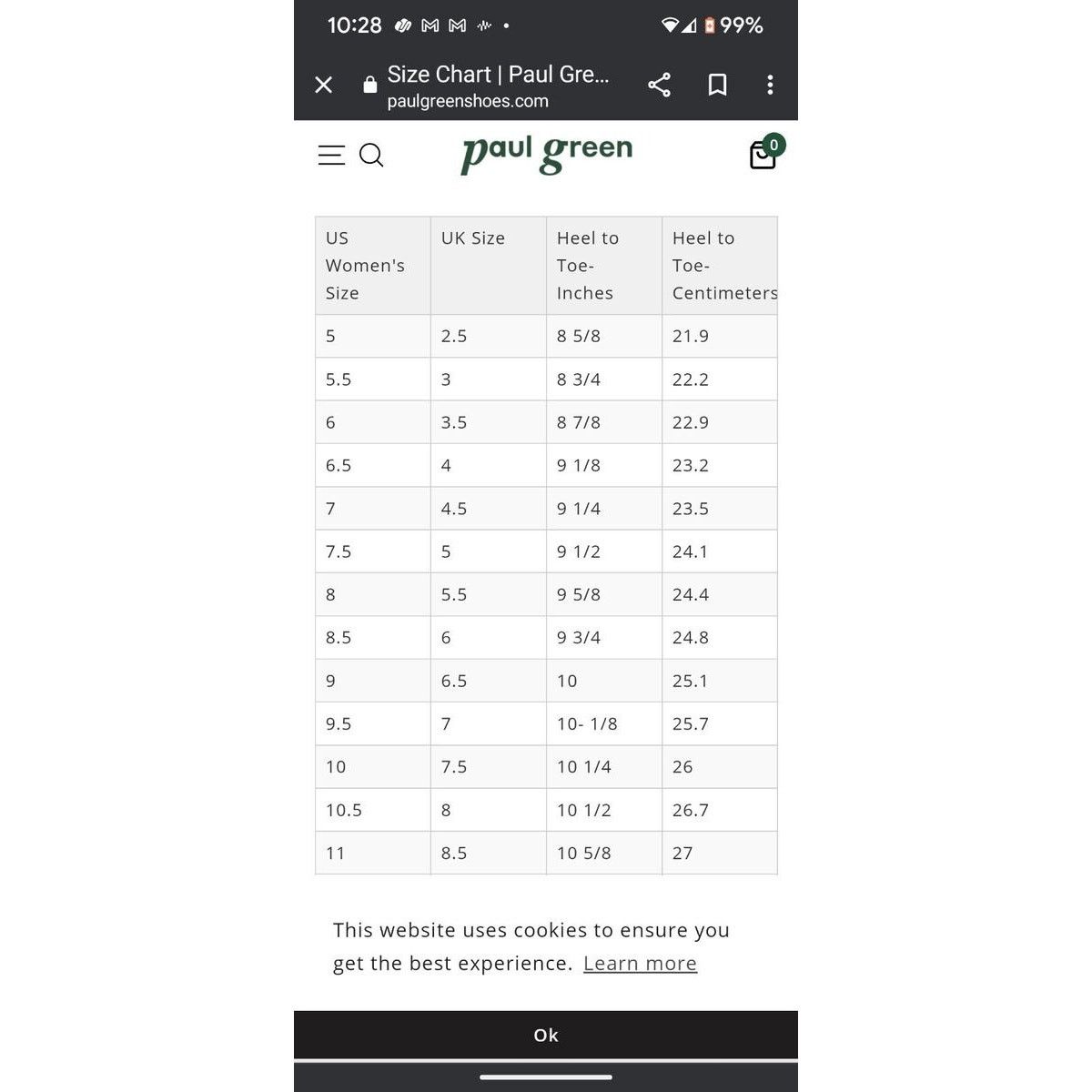Tap the battery indicator in status bar
The height and width of the screenshot is (1092, 1092).
710,25
